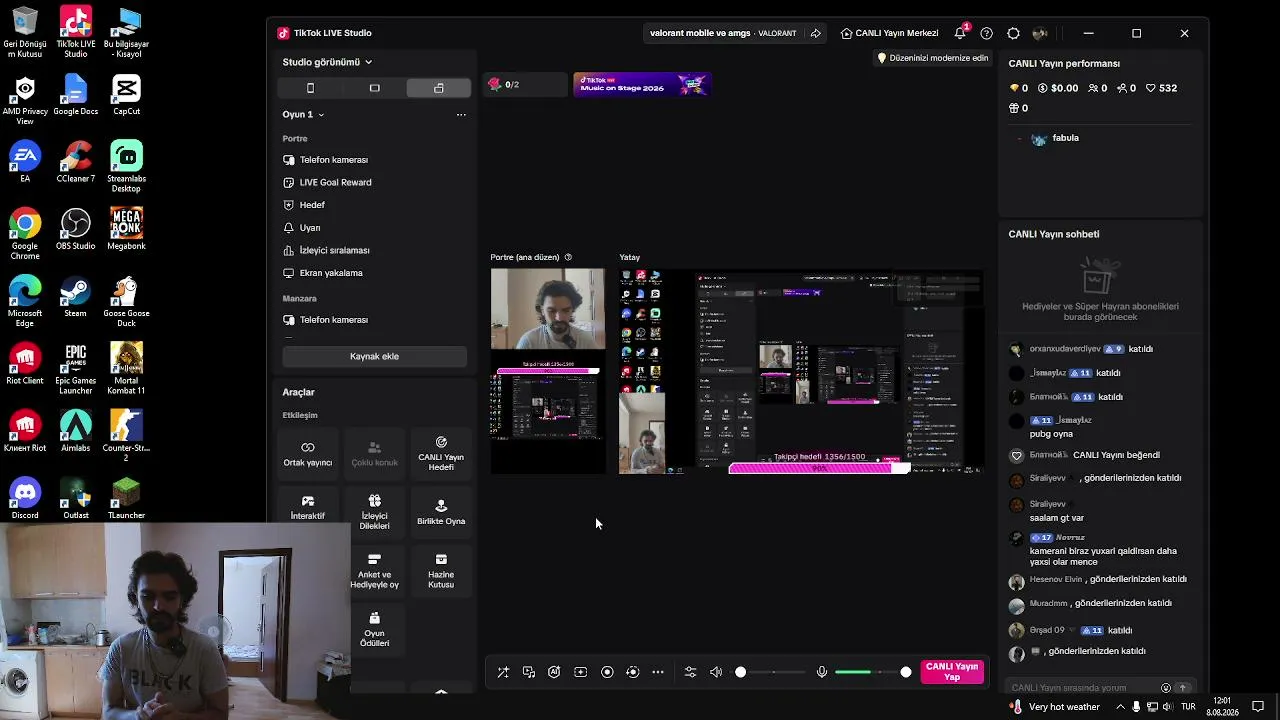1280x720 pixels.
Task: Click the Portre (ana düzen) info icon
Action: click(x=568, y=257)
